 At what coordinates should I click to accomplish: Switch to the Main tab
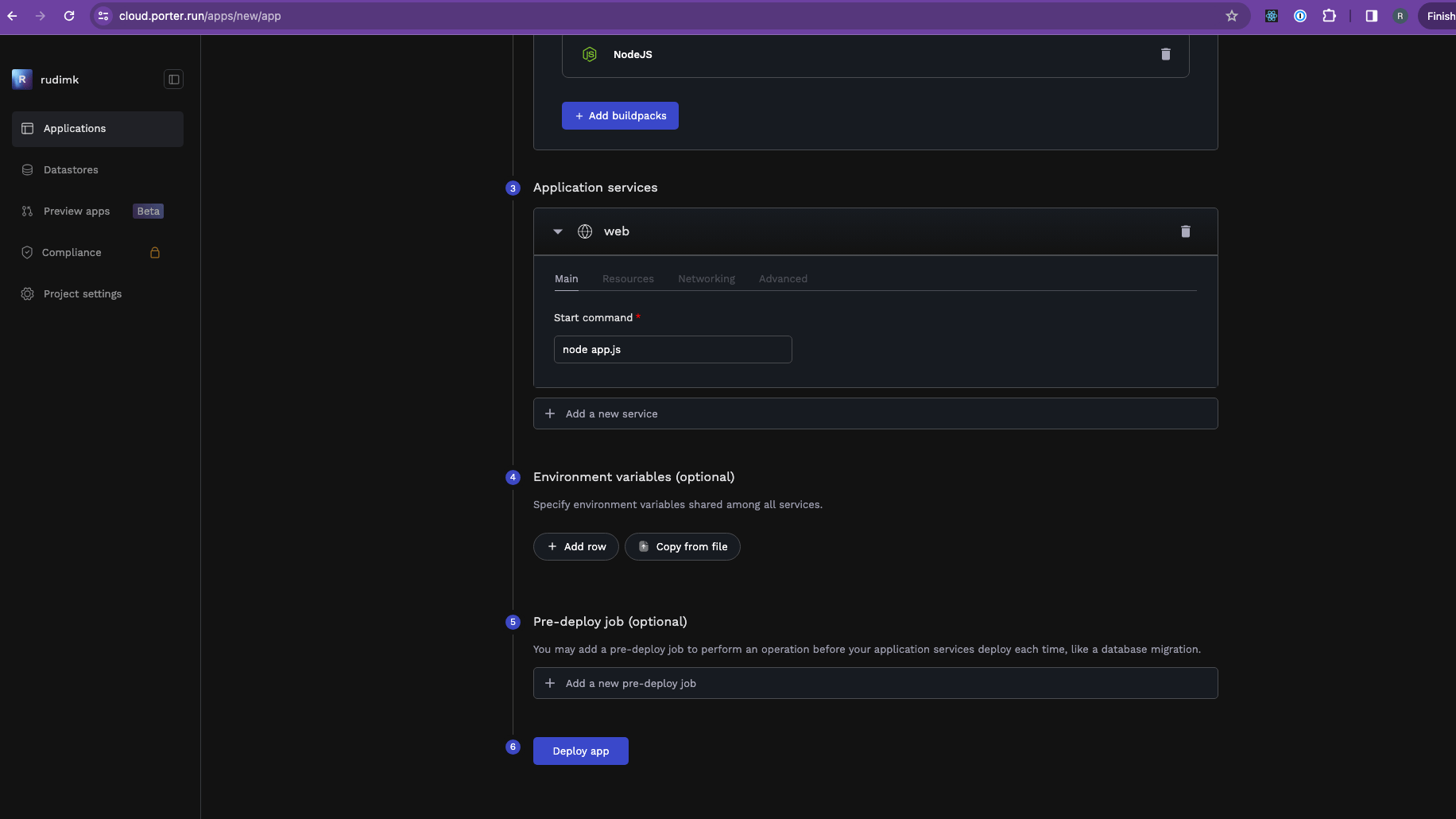[x=567, y=279]
